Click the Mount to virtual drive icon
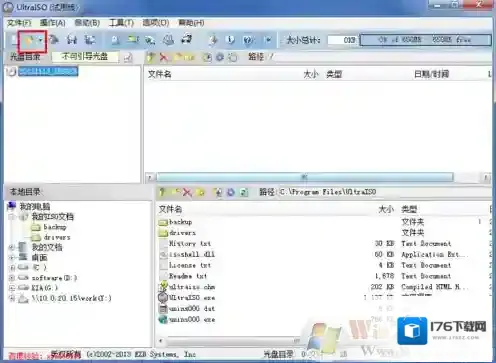The width and height of the screenshot is (496, 363). 168,40
